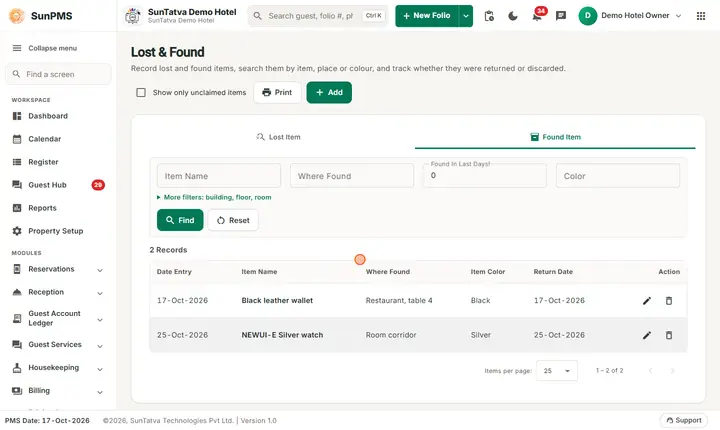This screenshot has width=720, height=430.
Task: Edit the Black leather wallet record
Action: tap(647, 300)
